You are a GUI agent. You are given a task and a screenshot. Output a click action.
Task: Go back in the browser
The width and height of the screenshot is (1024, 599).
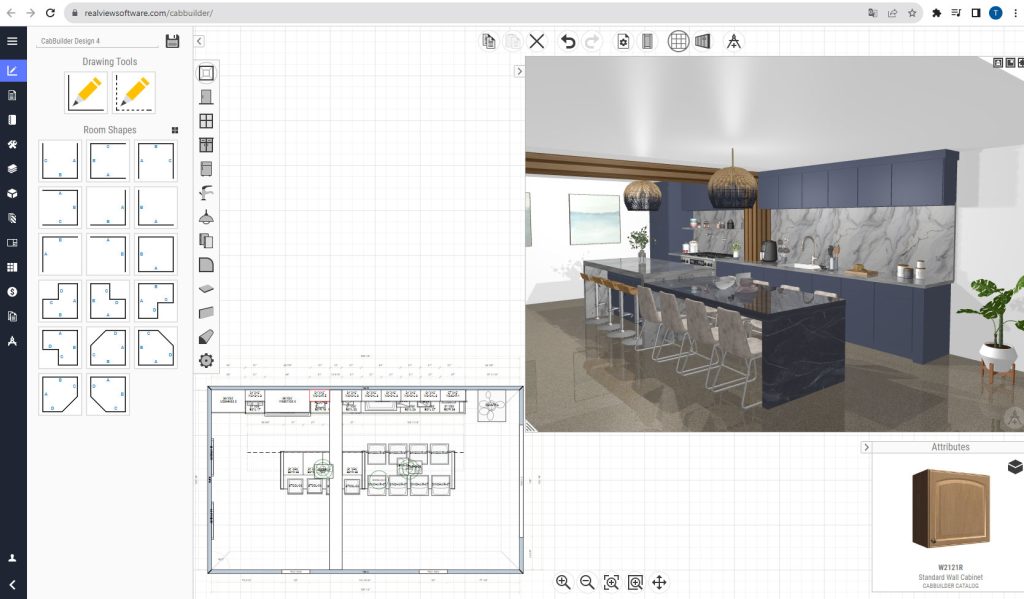click(x=10, y=12)
